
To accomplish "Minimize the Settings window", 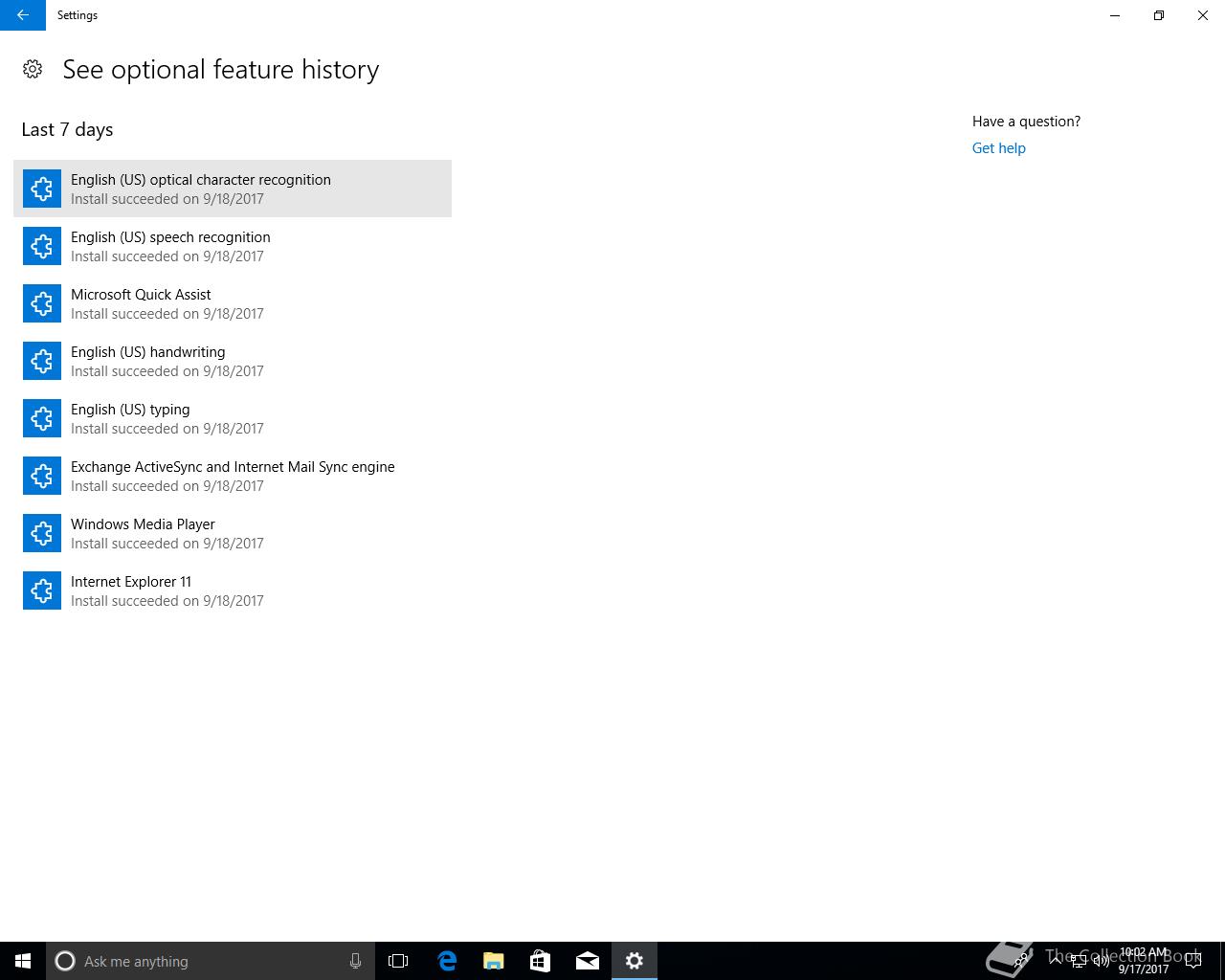I will coord(1115,15).
